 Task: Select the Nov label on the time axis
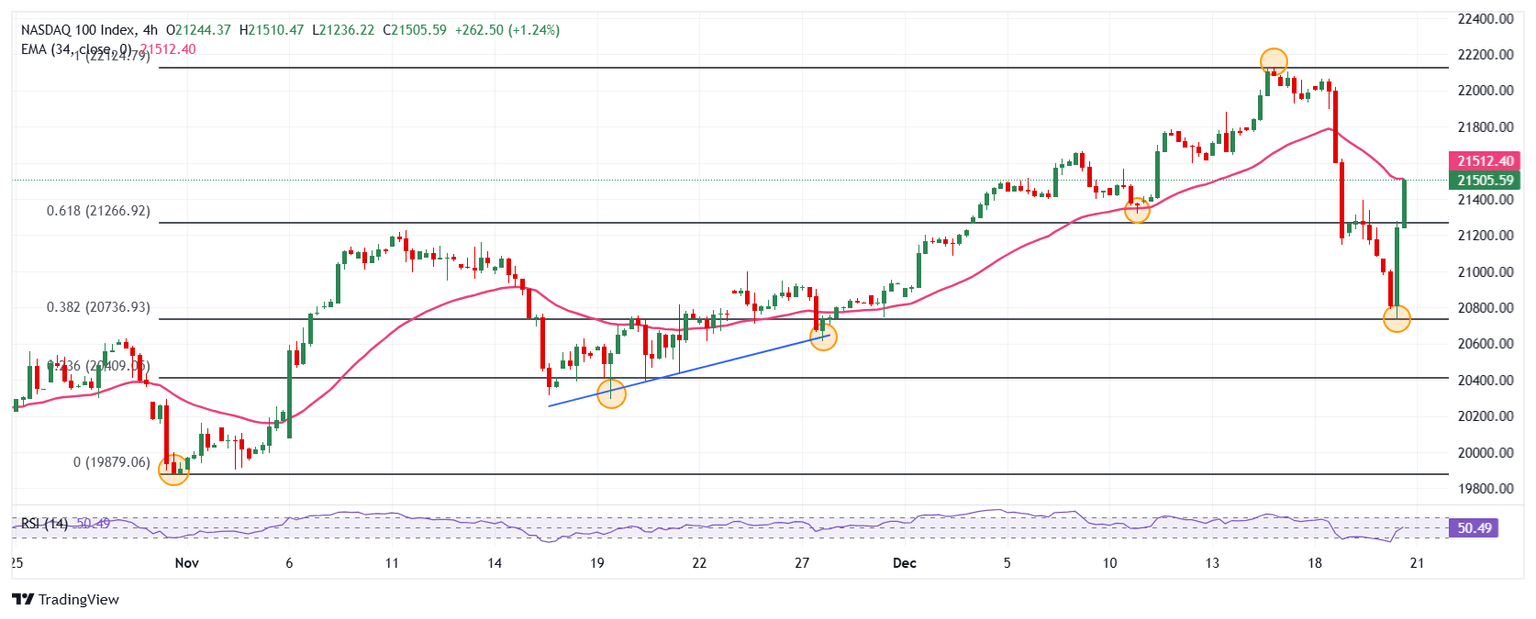187,563
